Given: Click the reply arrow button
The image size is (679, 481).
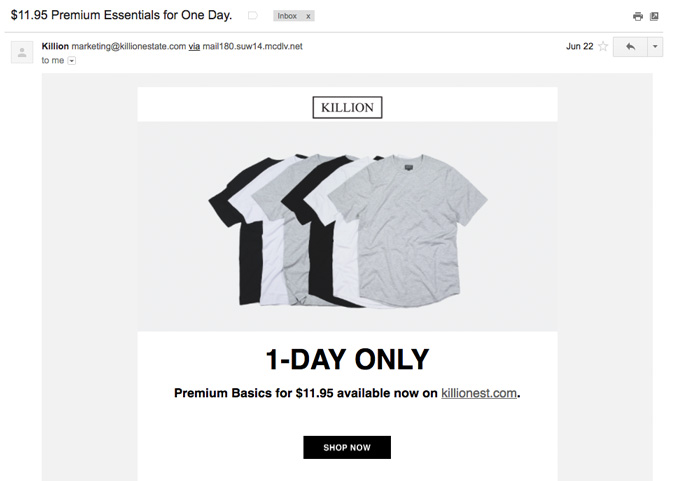Looking at the screenshot, I should pos(630,46).
